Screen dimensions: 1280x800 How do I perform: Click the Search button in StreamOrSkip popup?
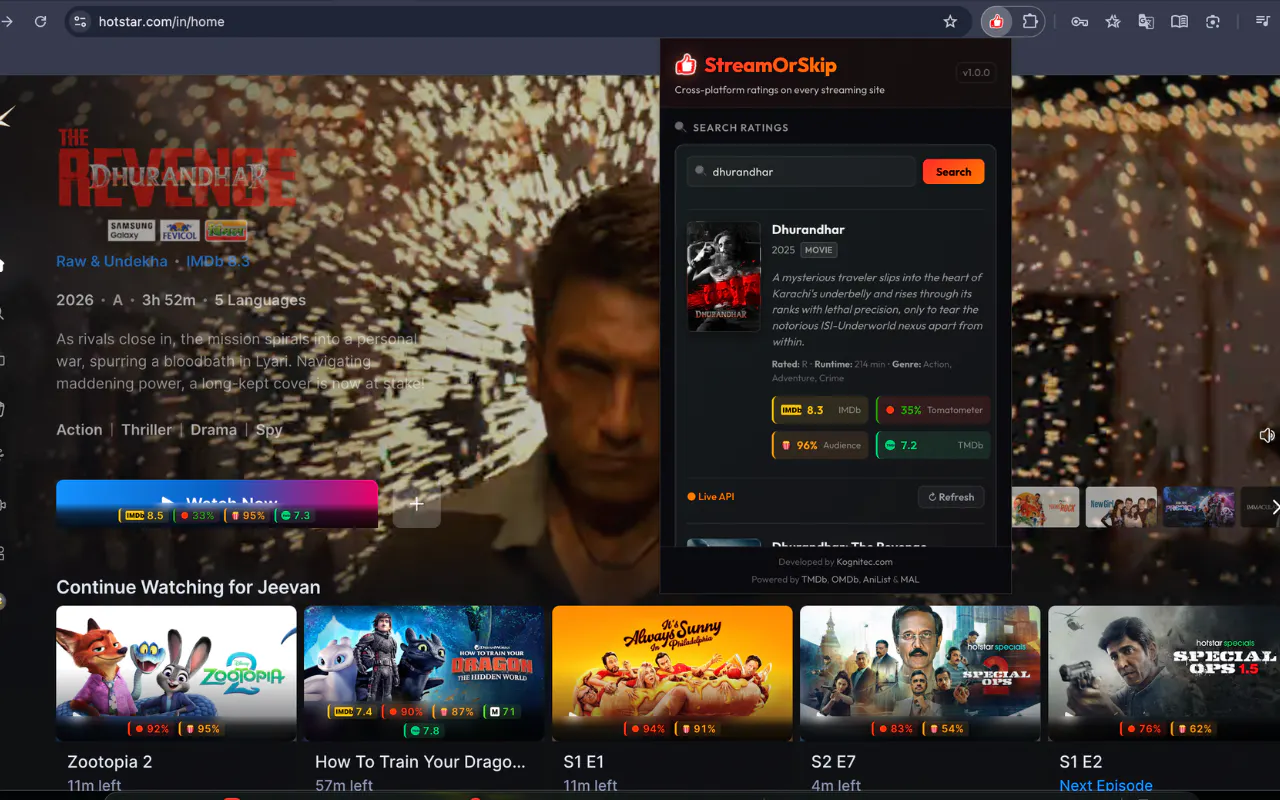point(953,172)
